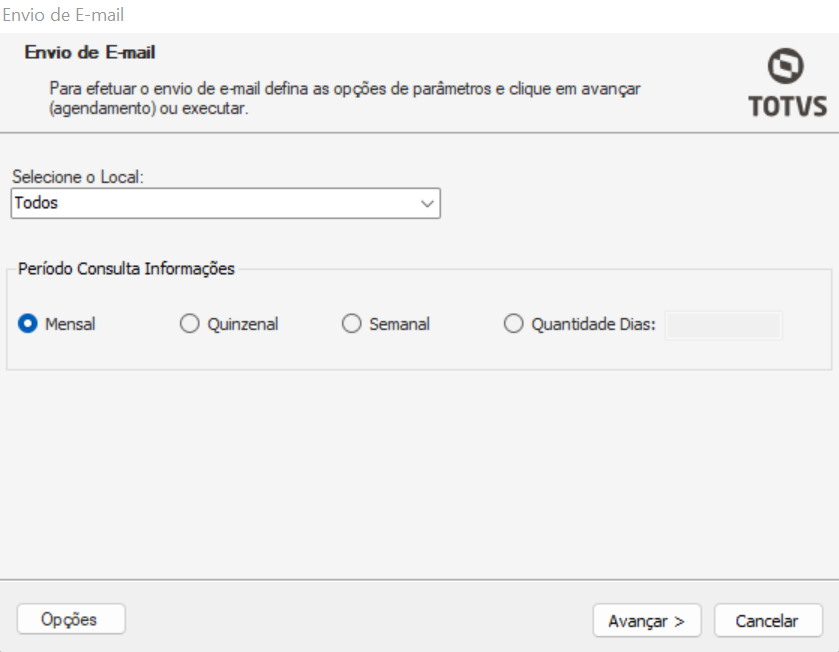Click the Selecione o Local label
Viewport: 839px width, 652px height.
tap(78, 176)
